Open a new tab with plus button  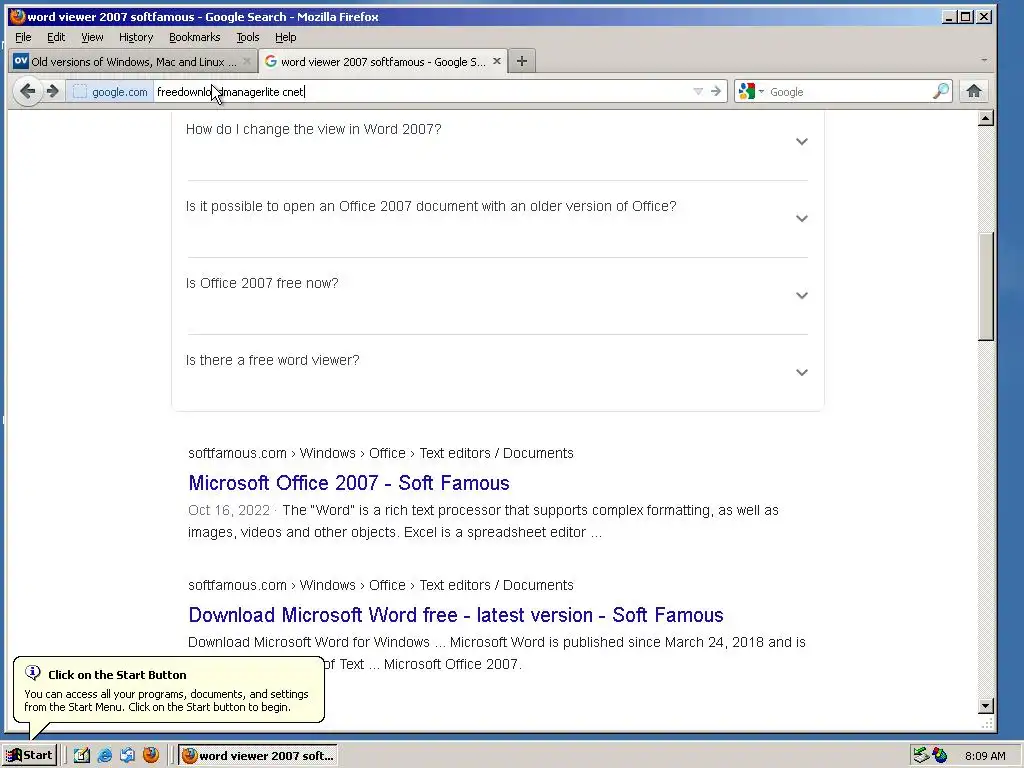tap(521, 61)
